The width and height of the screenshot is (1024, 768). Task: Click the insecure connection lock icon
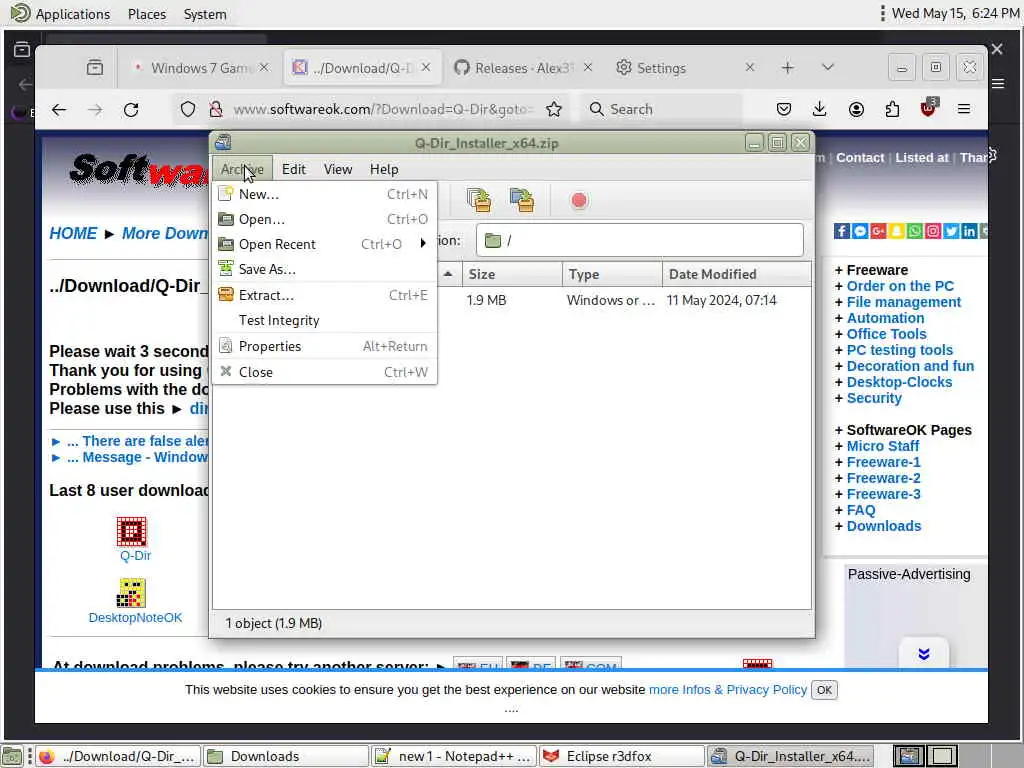click(x=216, y=109)
